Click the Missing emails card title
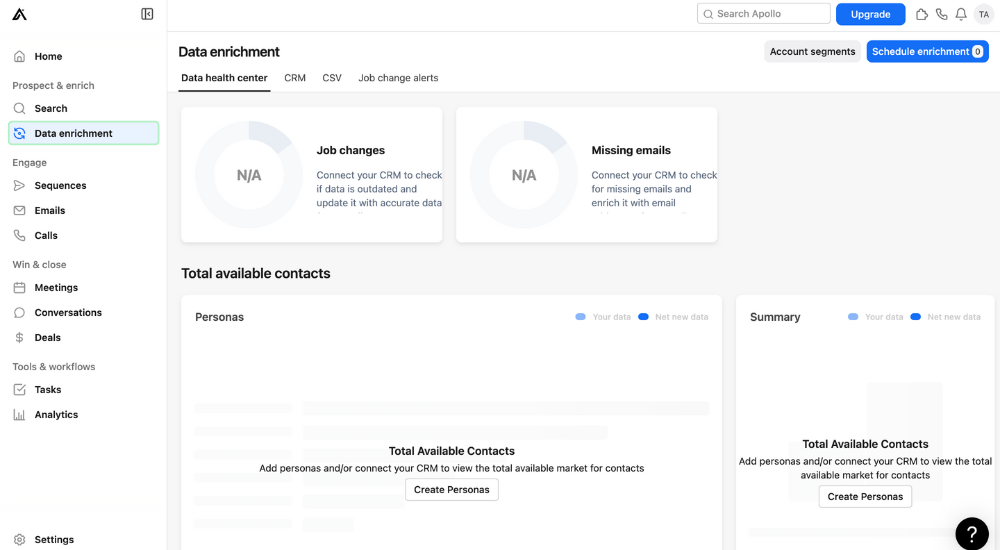The image size is (1000, 550). click(631, 151)
